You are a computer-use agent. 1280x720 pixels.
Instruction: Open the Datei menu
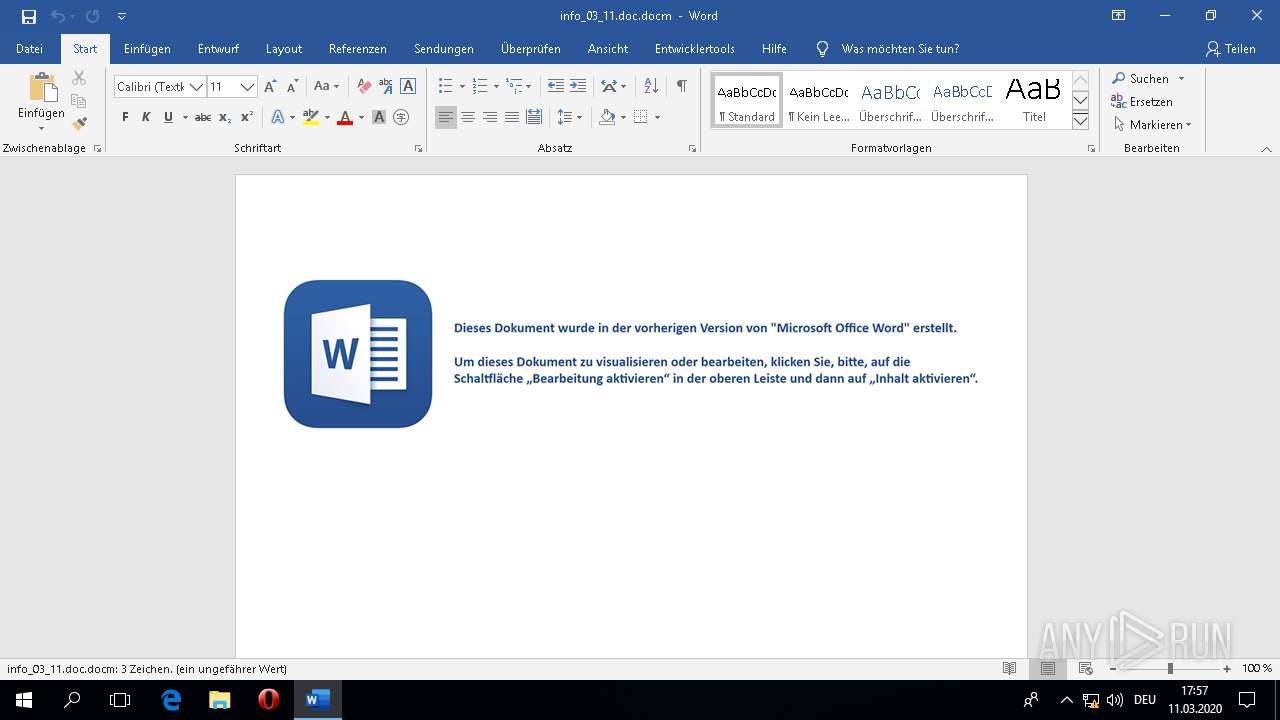pos(29,49)
